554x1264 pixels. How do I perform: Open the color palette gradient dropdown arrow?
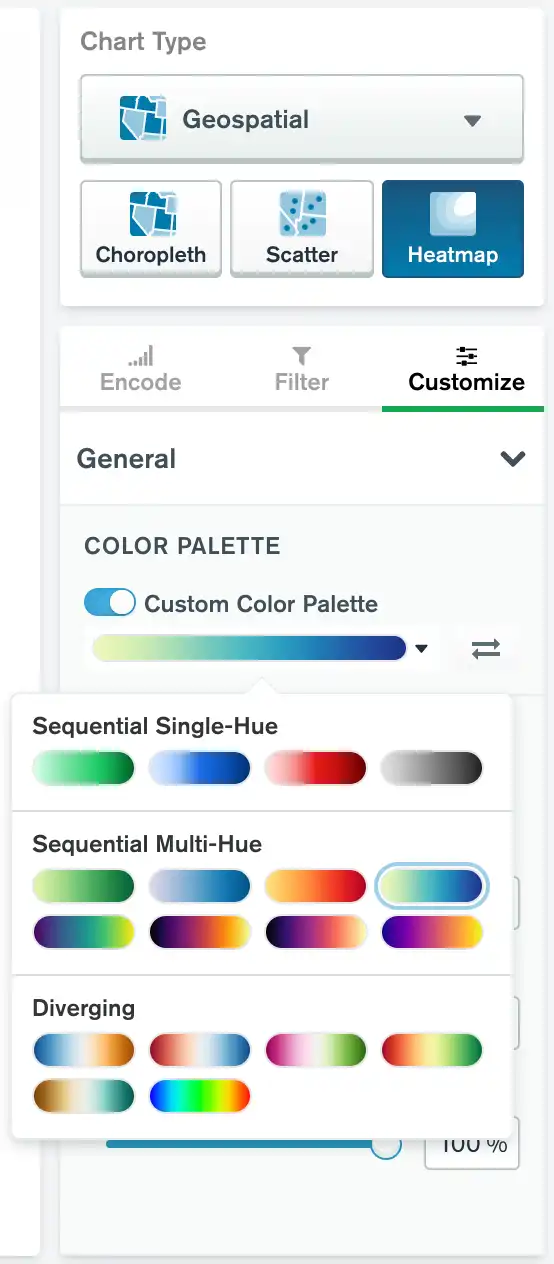tap(421, 649)
